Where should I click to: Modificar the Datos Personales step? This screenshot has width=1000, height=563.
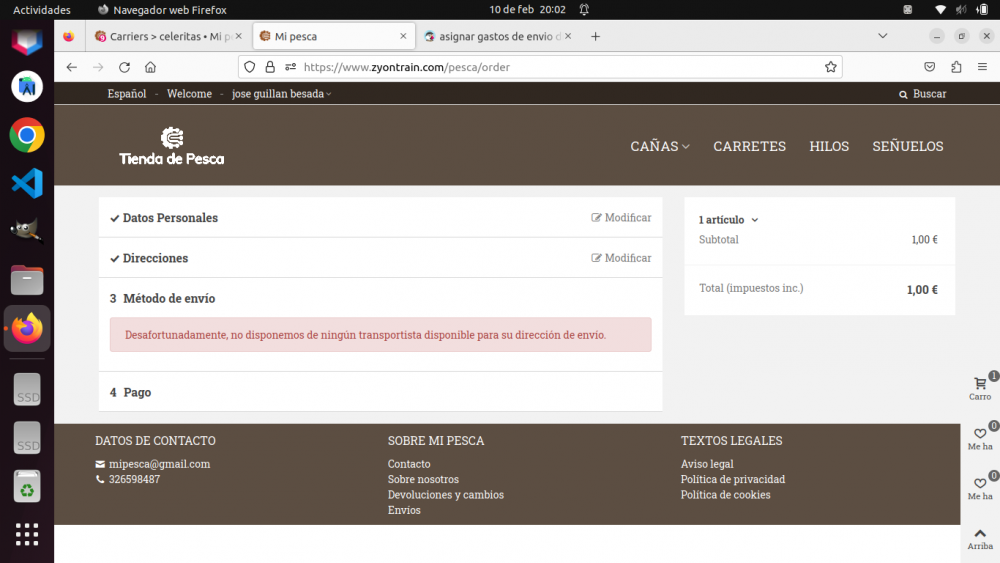[621, 217]
